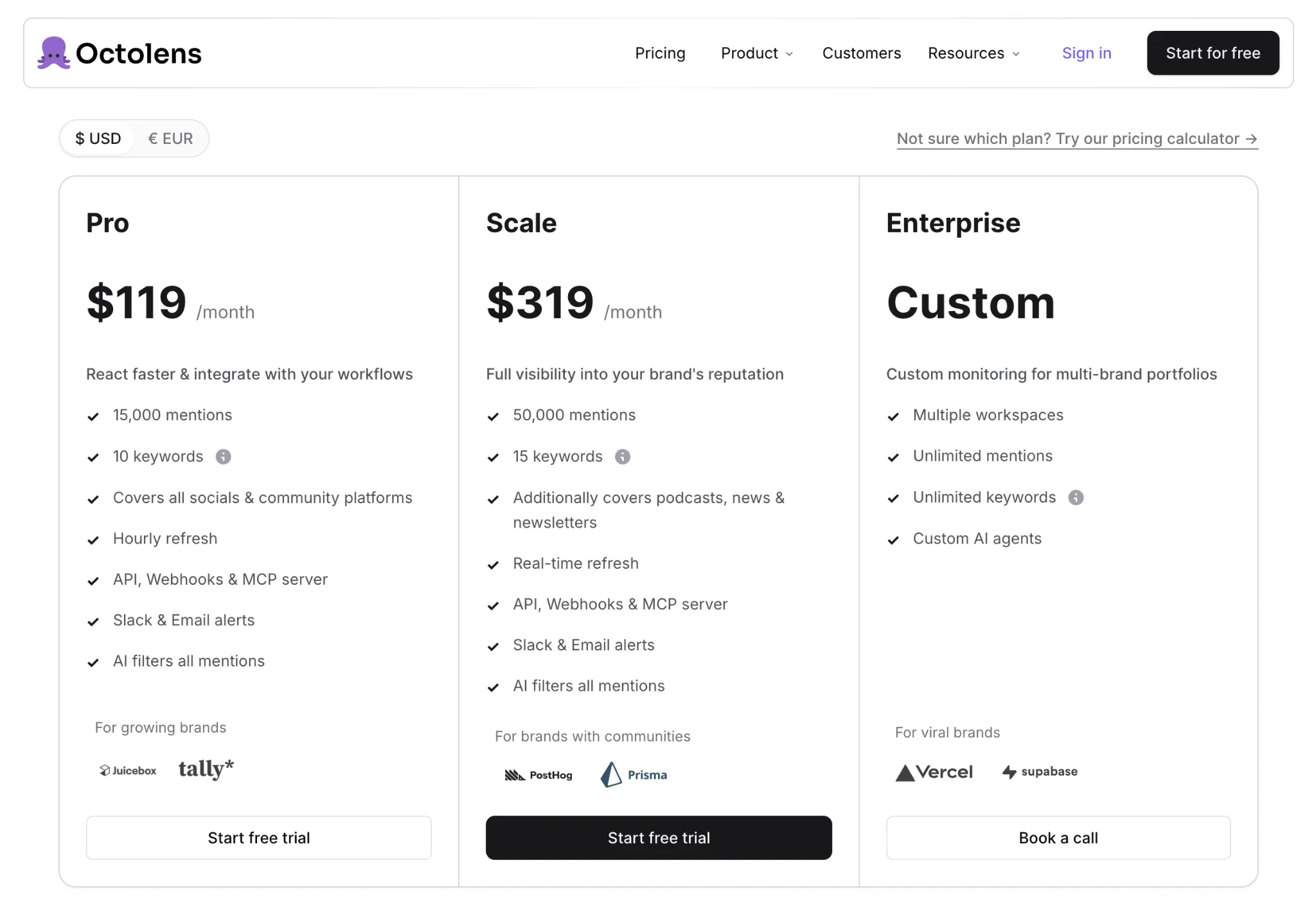Click the Vercel logo
1316x908 pixels.
[x=934, y=772]
